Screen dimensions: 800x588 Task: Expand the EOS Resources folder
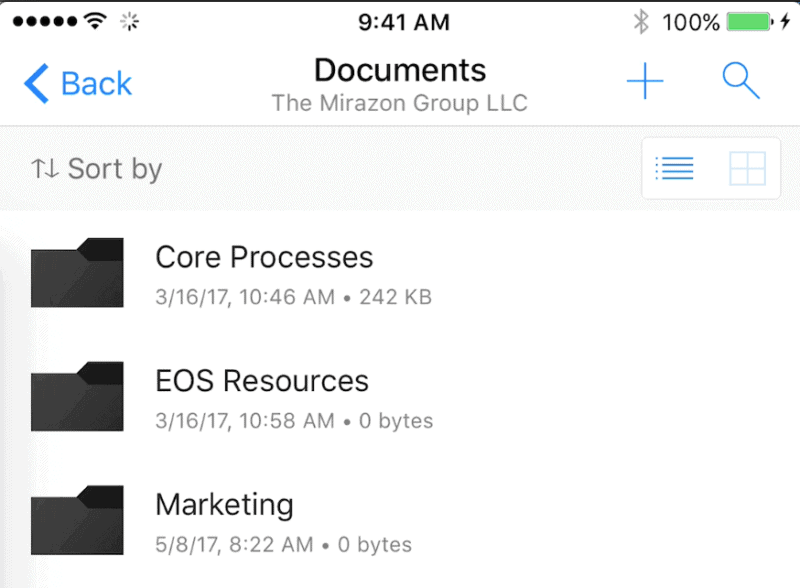(x=261, y=381)
